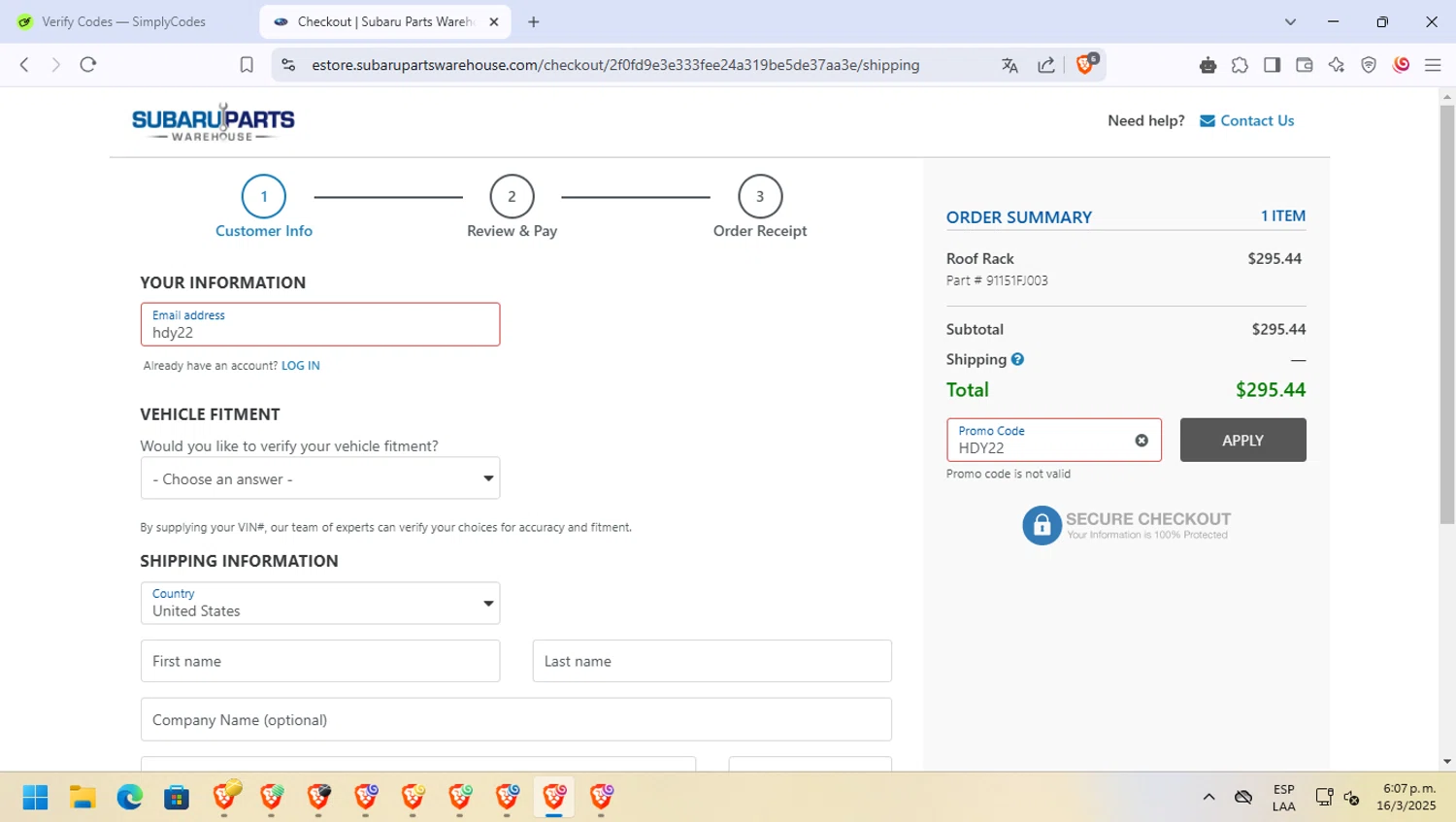The image size is (1456, 822).
Task: Expand the vehicle fitment answer dropdown
Action: point(320,478)
